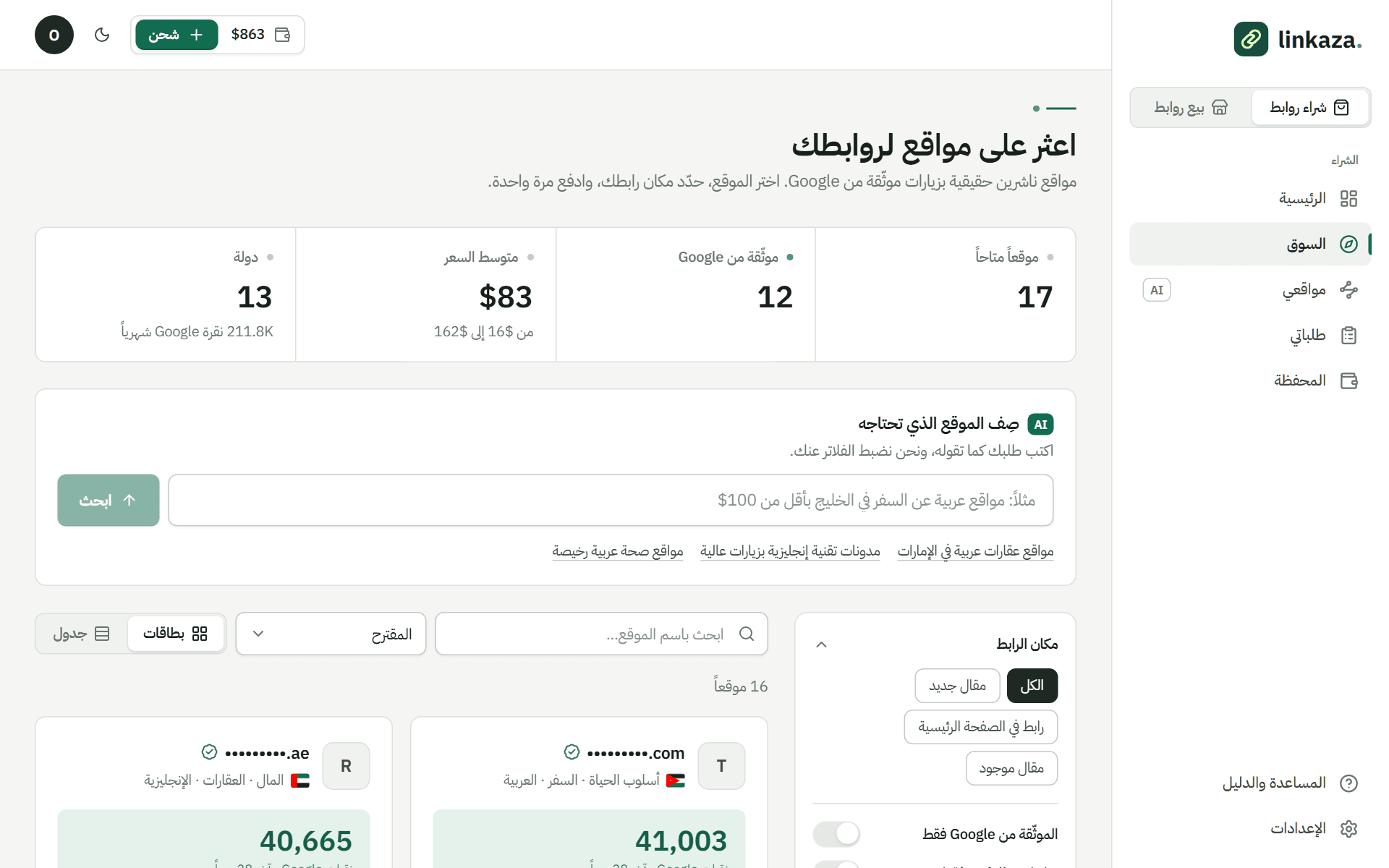
Task: Click the linkaza logo icon
Action: [x=1251, y=39]
